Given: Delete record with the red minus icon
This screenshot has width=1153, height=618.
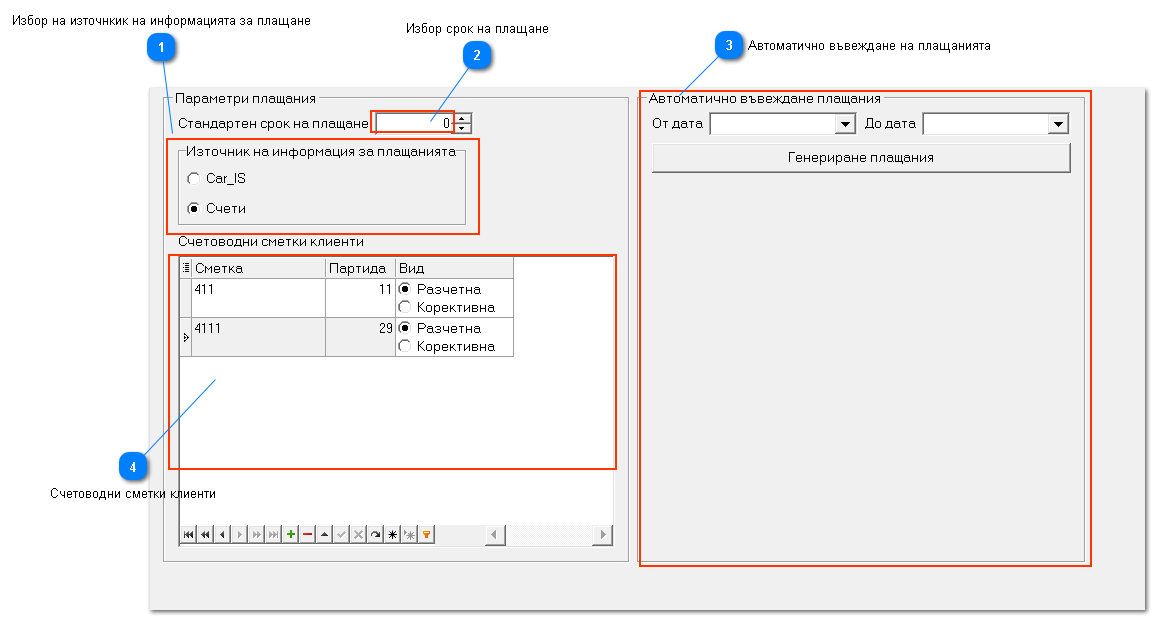Looking at the screenshot, I should 307,535.
